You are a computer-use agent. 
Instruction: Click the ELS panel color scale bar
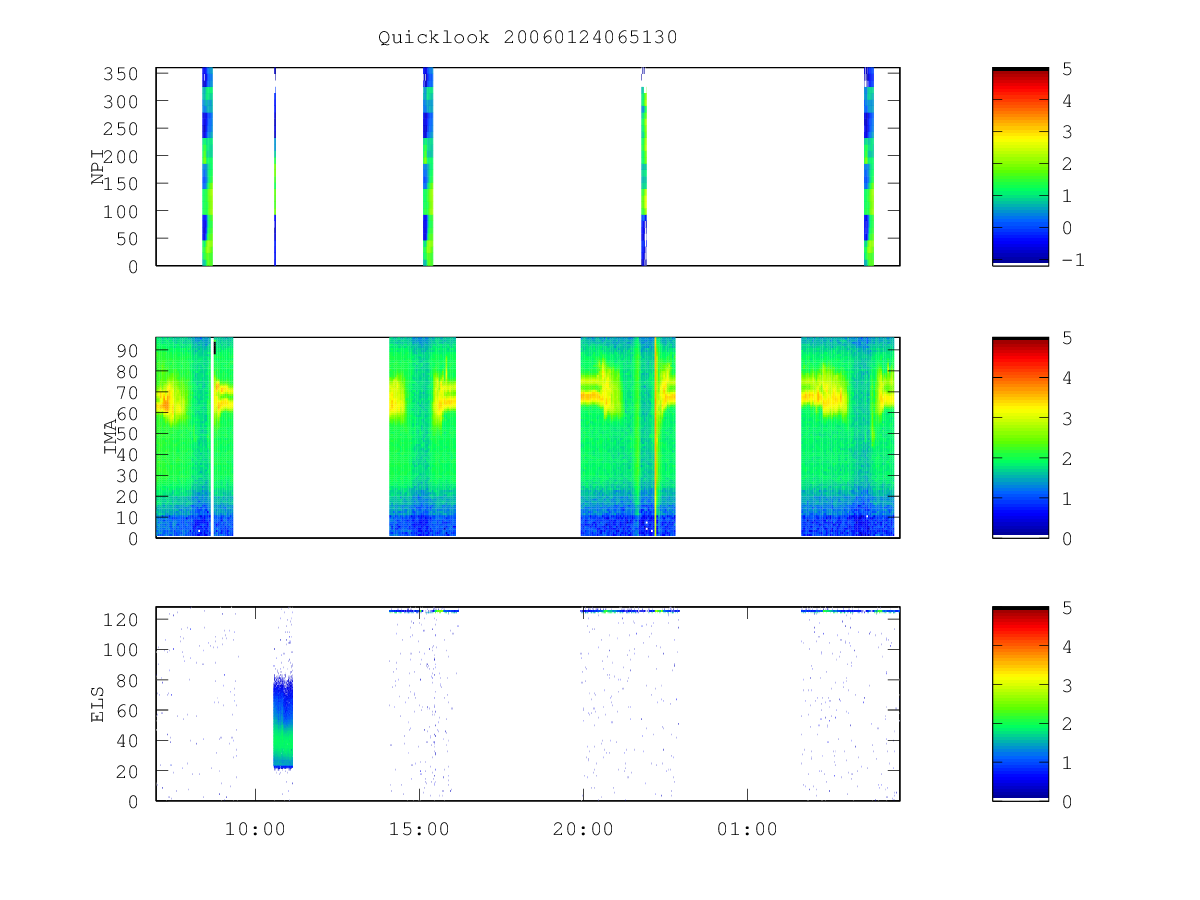click(1020, 704)
